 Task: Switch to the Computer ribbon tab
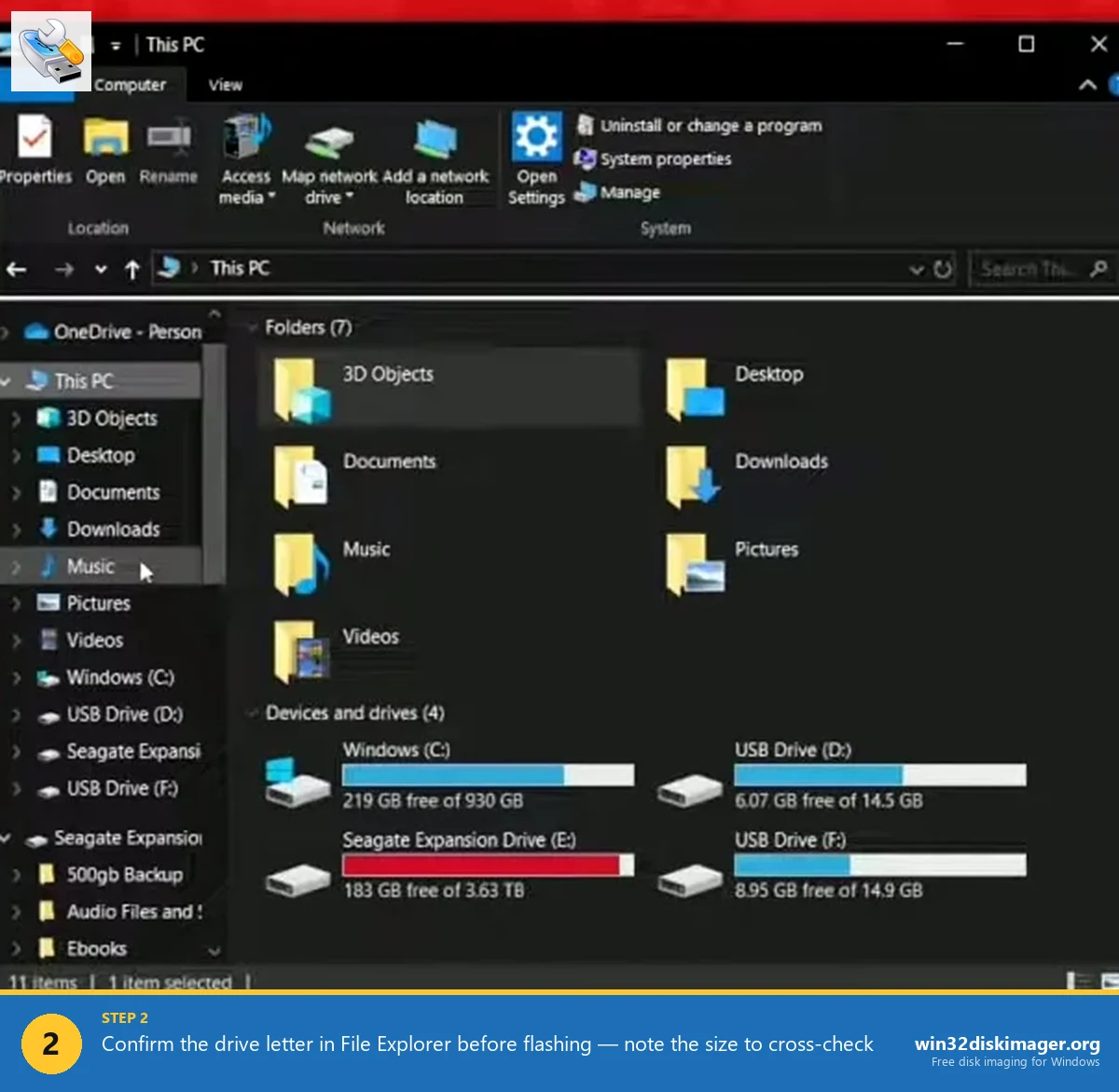[x=131, y=85]
